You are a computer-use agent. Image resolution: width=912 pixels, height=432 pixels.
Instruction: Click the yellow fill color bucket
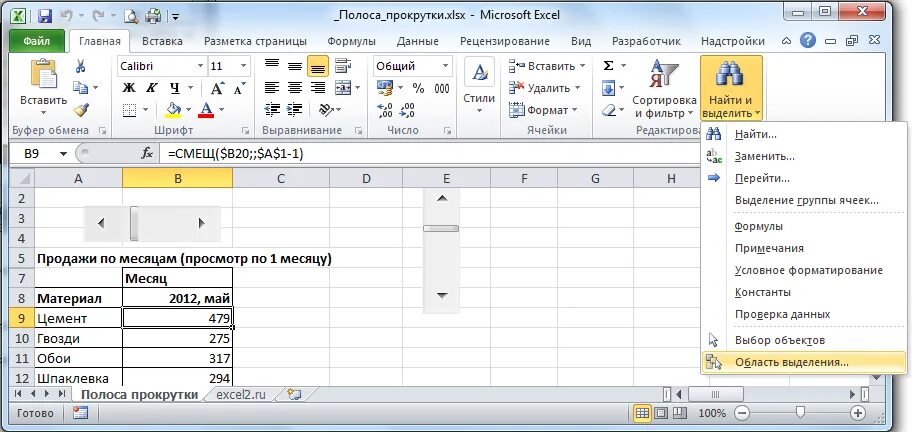pos(173,109)
